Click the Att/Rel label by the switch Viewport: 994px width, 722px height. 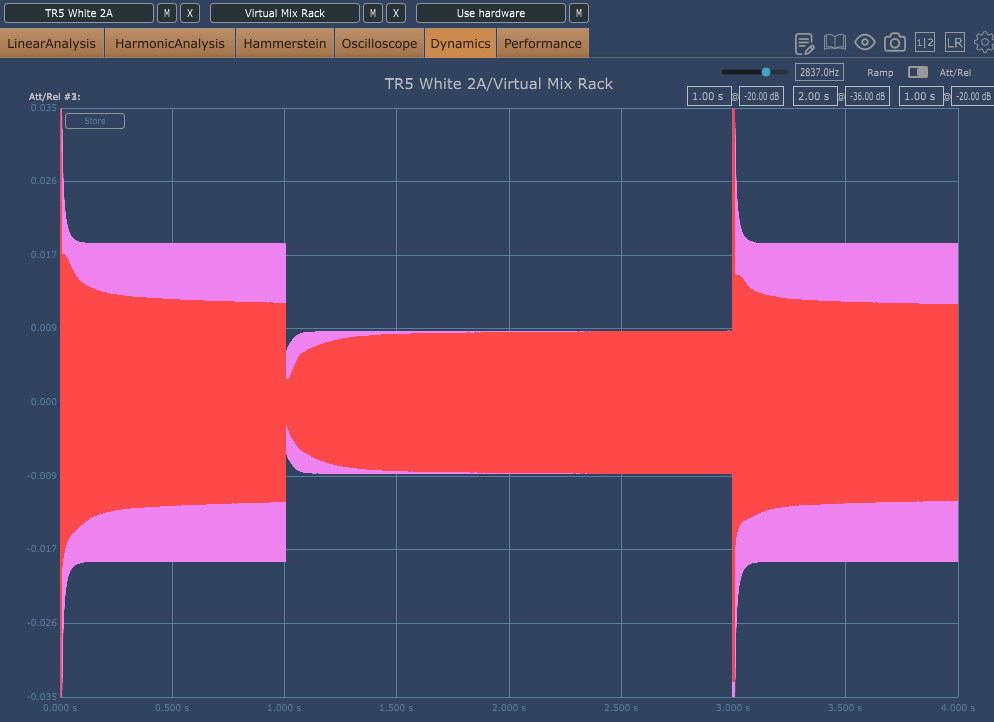click(x=955, y=73)
